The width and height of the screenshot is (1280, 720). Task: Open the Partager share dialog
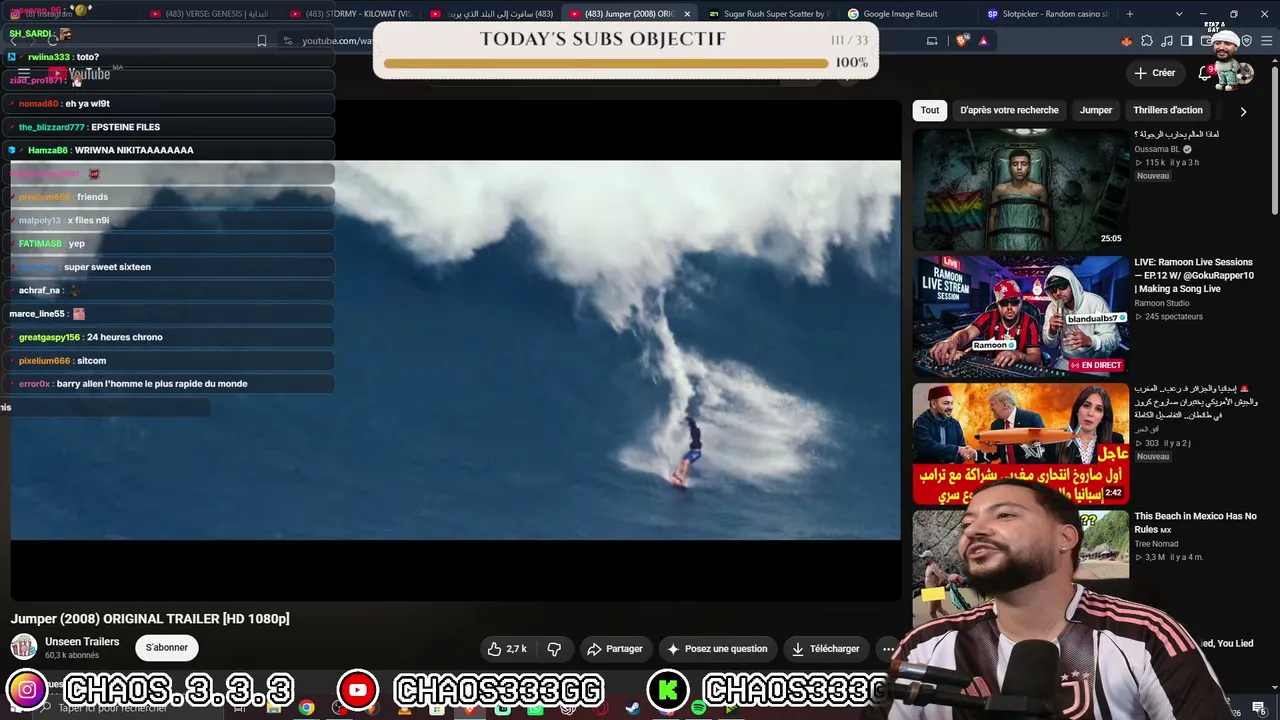tap(615, 649)
